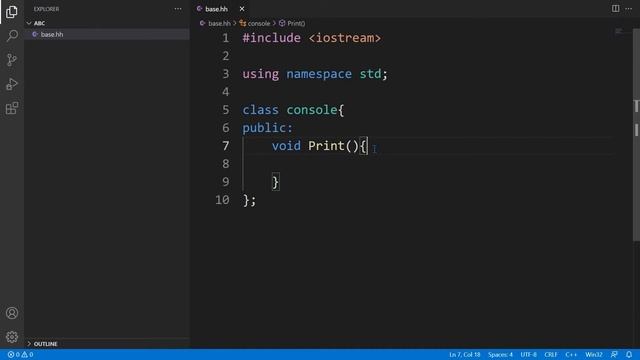Change CRLF end of line sequence
640x360 pixels.
(551, 354)
